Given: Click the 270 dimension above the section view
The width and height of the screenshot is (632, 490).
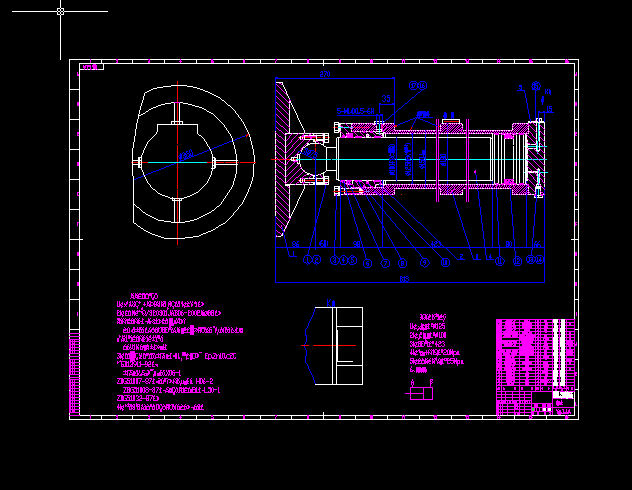Looking at the screenshot, I should point(324,75).
